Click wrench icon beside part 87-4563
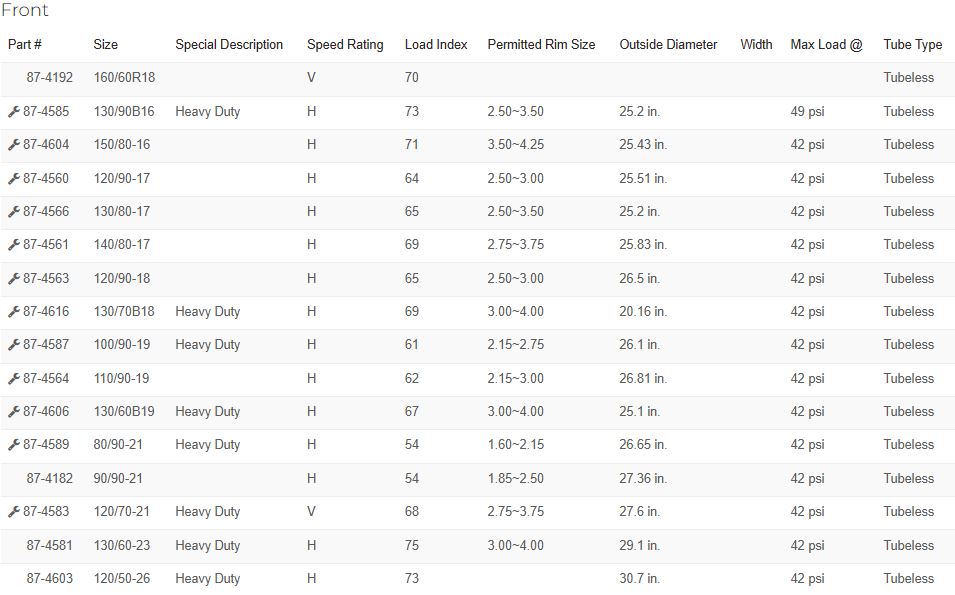 13,278
